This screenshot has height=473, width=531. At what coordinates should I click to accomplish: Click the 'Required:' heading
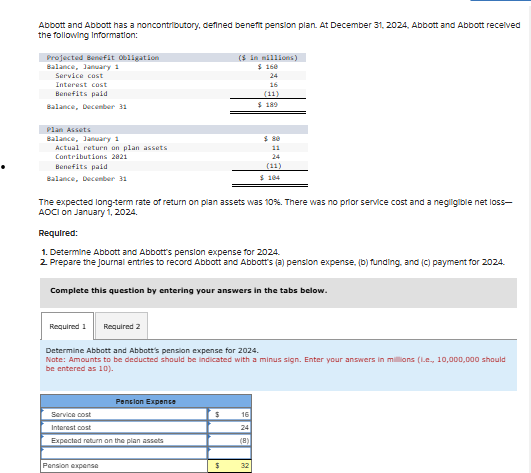(x=58, y=233)
